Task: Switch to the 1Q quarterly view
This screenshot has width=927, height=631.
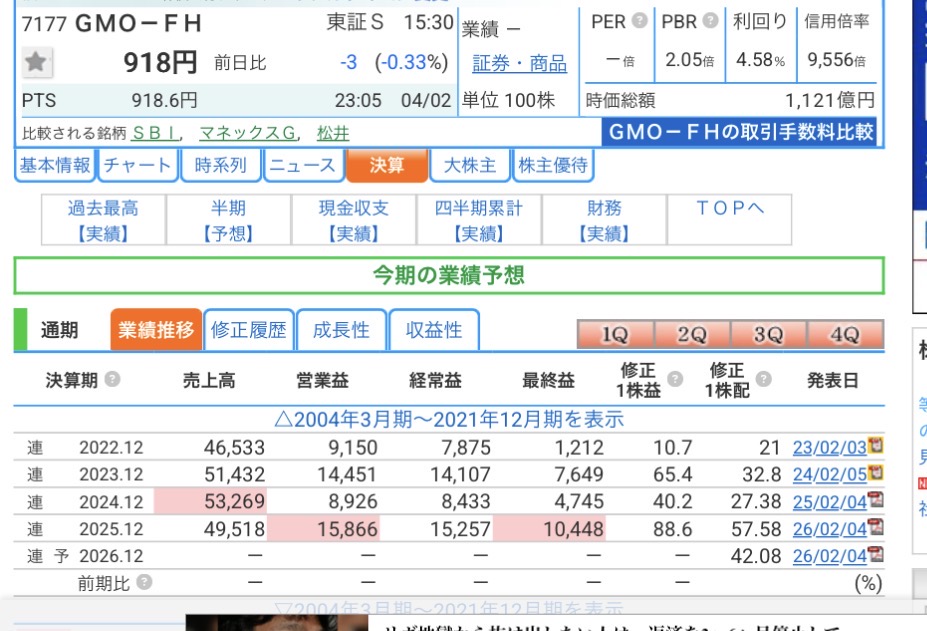Action: (x=614, y=335)
